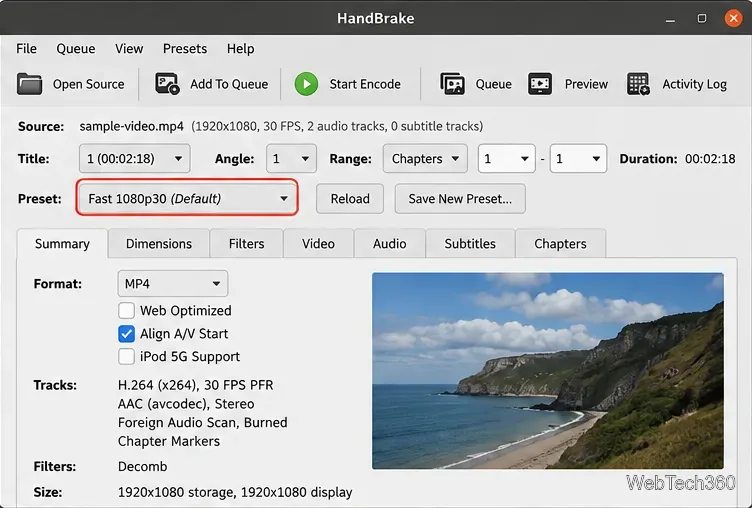
Task: Click the Save New Preset button
Action: (460, 199)
